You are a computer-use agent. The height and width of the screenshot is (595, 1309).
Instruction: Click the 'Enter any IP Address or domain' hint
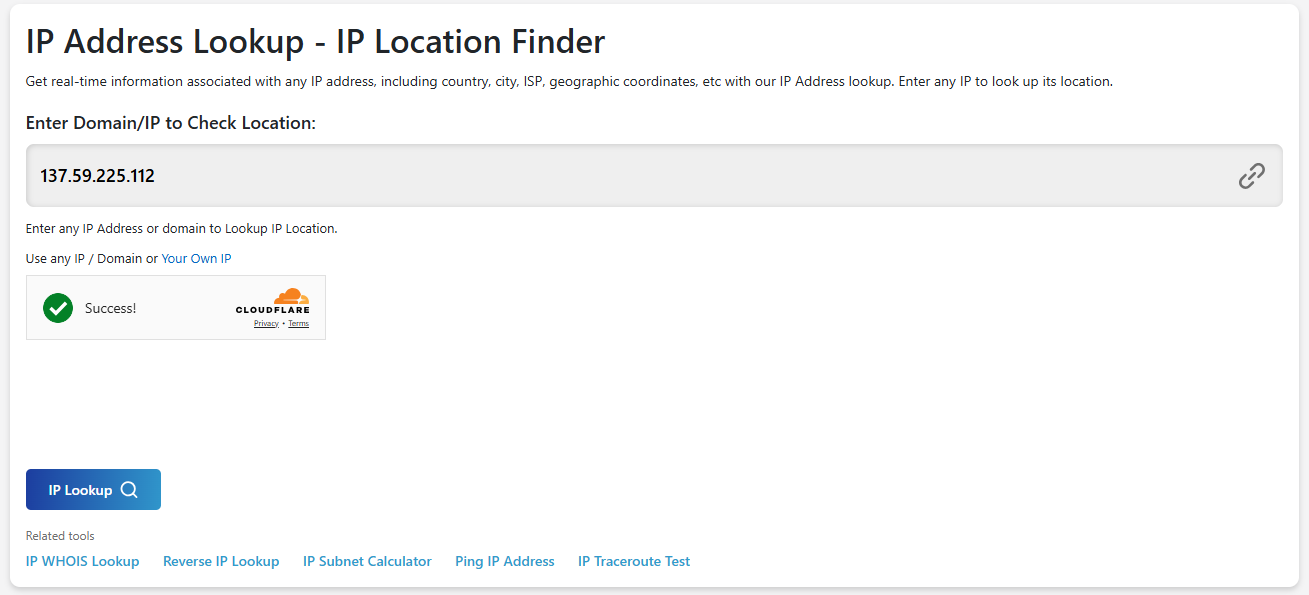click(182, 228)
